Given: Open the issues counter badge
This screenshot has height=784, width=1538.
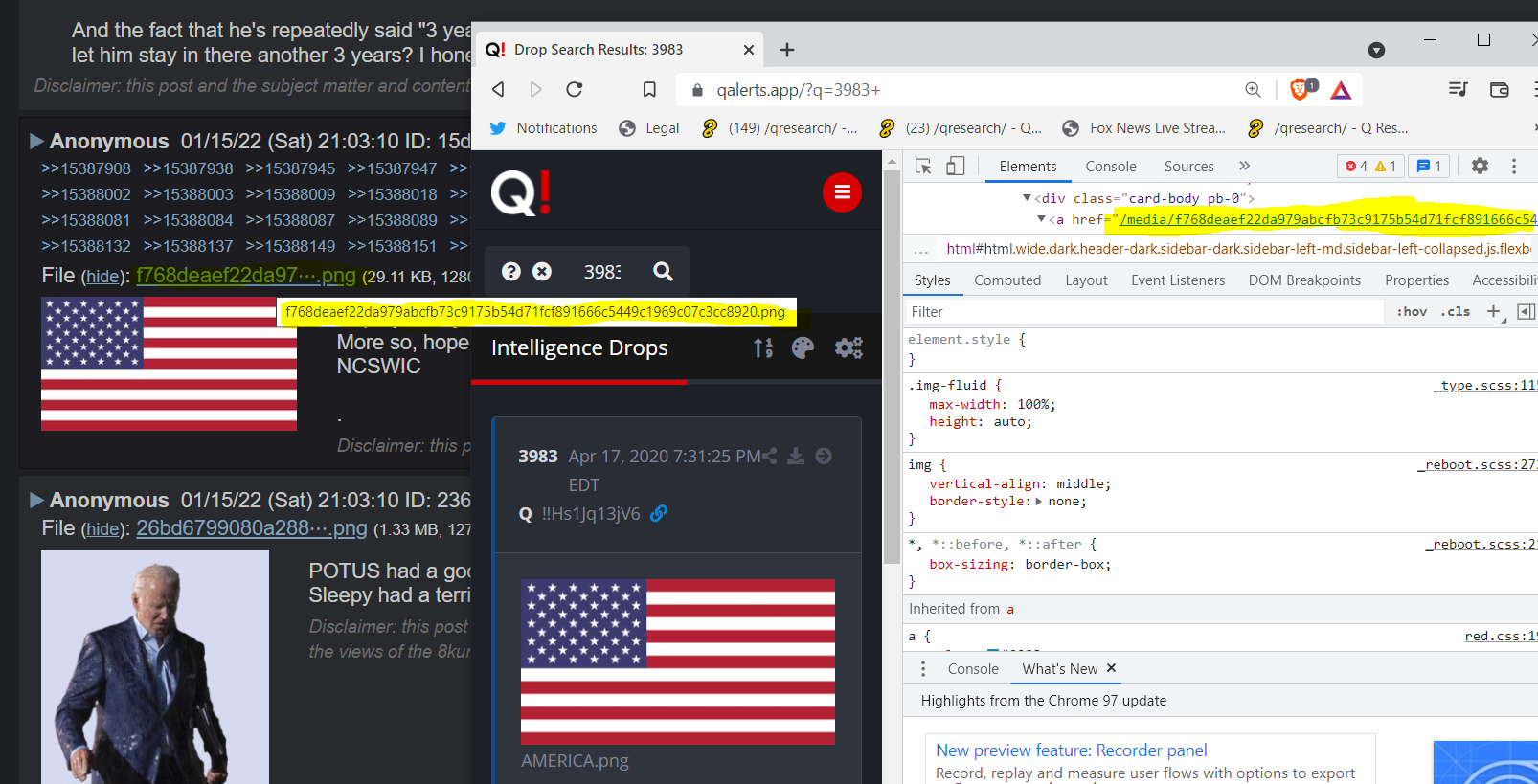Looking at the screenshot, I should tap(1429, 167).
